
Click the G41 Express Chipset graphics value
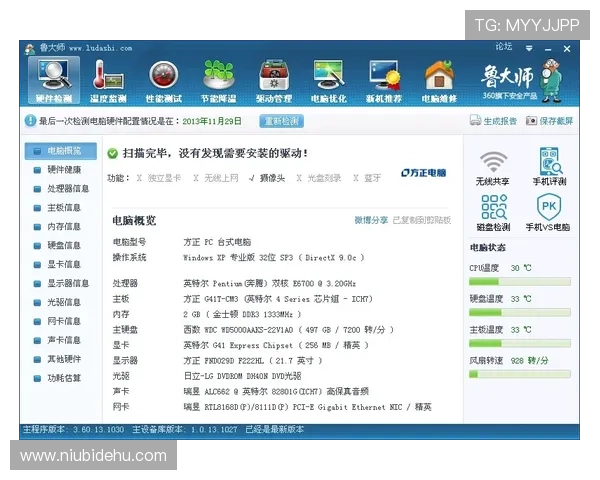coord(276,345)
